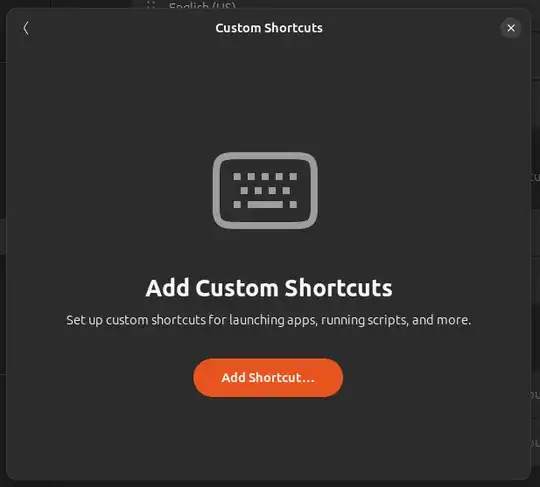Click the word "Shortcuts" in large heading
This screenshot has height=487, width=540.
tap(339, 288)
